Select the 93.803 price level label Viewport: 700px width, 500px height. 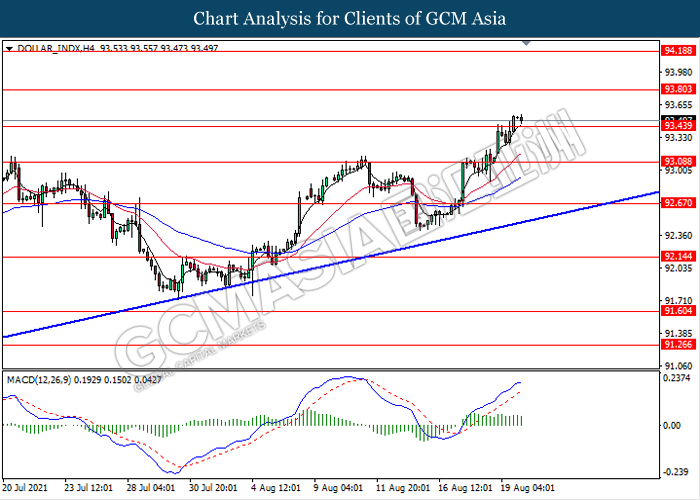point(678,89)
